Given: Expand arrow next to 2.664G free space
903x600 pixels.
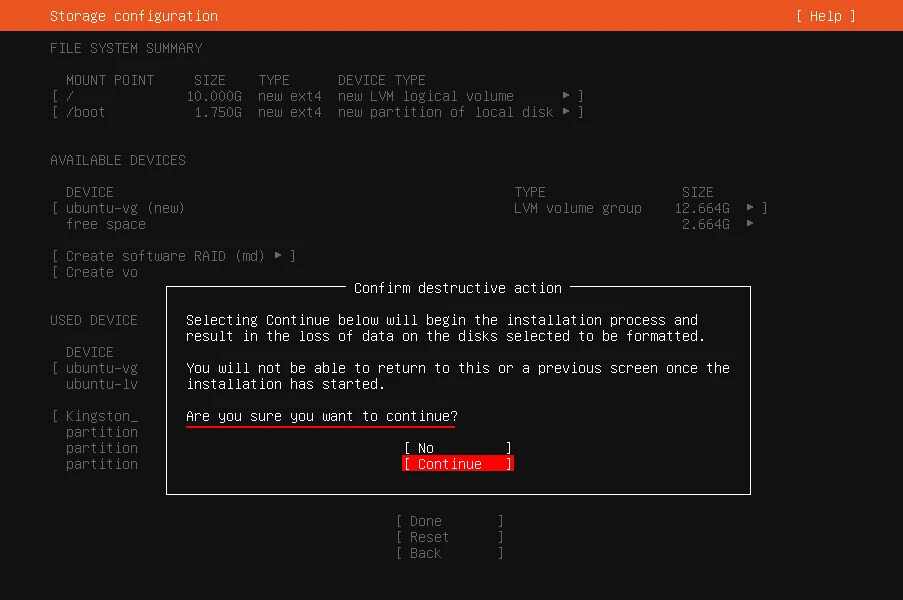Looking at the screenshot, I should point(750,224).
